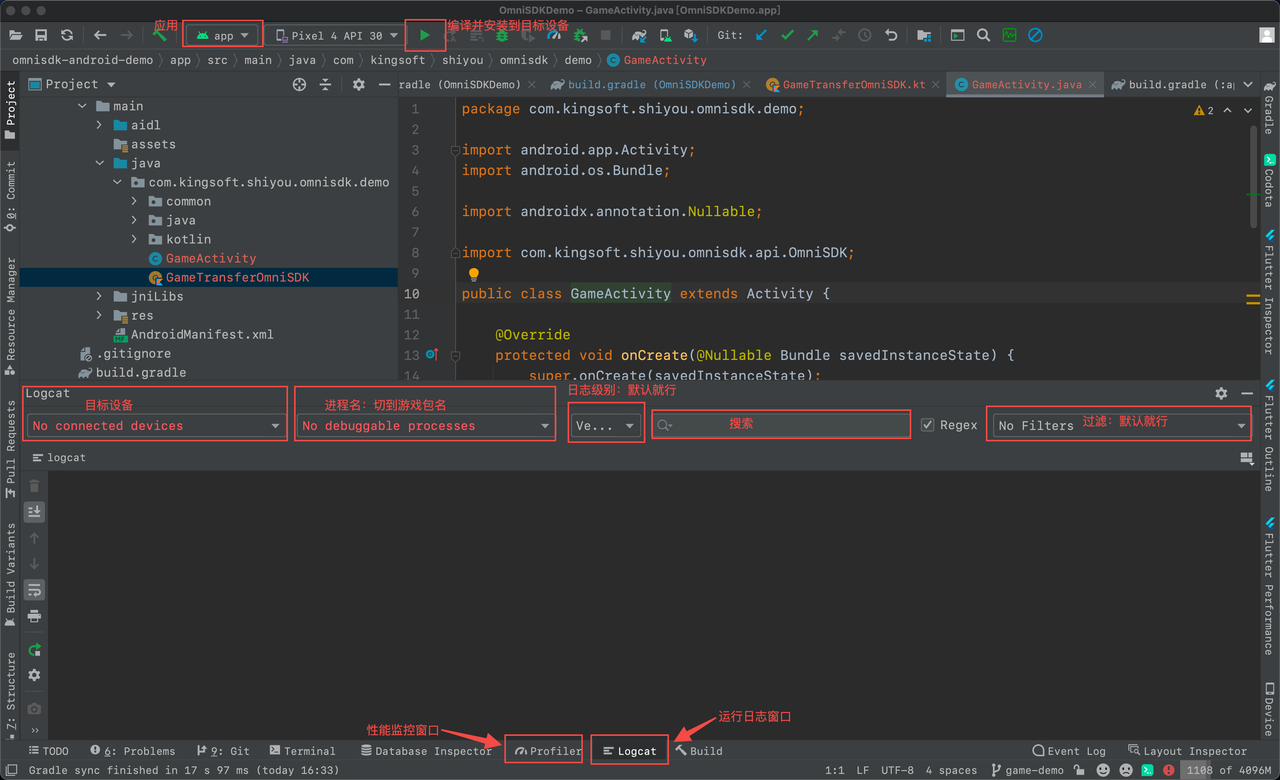Toggle the Regex checkbox

click(928, 425)
